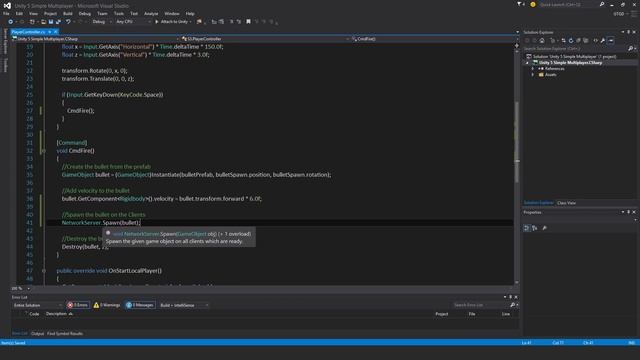
Task: Click the Open File toolbar icon
Action: pyautogui.click(x=43, y=22)
